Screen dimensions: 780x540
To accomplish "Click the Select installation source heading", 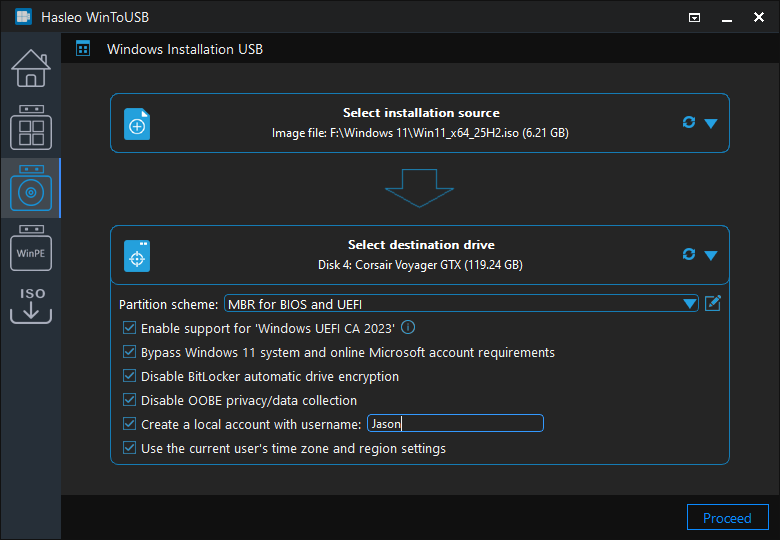I will (421, 113).
